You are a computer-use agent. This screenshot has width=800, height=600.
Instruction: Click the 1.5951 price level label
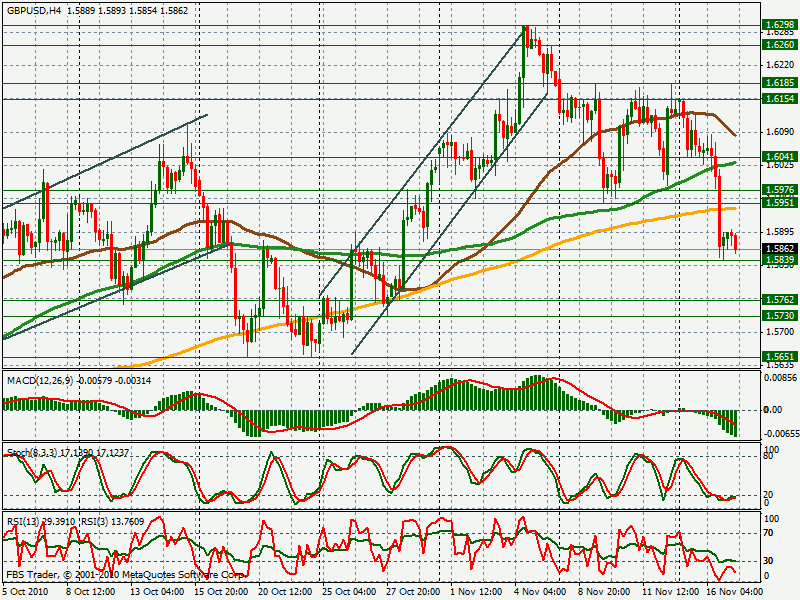(780, 203)
